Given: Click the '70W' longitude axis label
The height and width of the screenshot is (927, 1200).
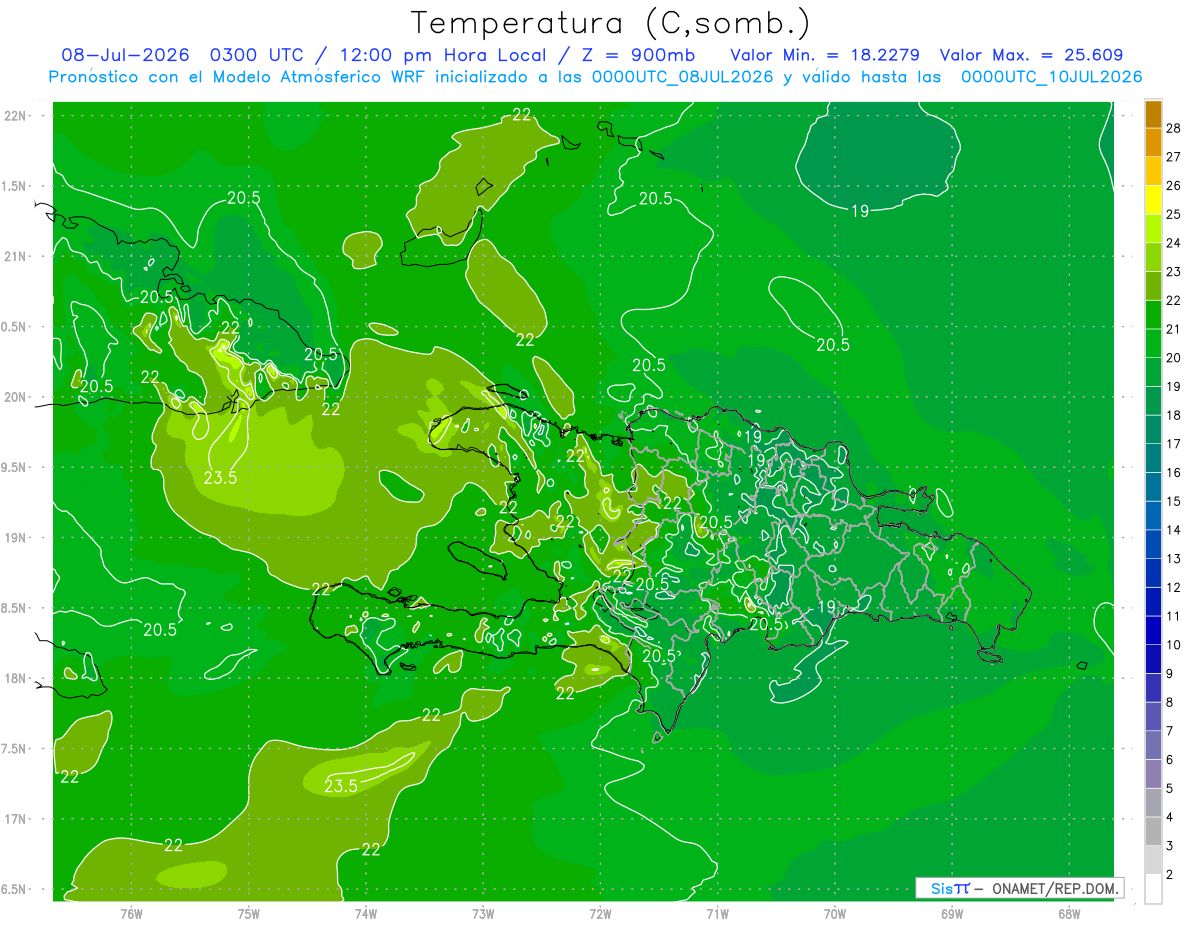Looking at the screenshot, I should pos(834,913).
